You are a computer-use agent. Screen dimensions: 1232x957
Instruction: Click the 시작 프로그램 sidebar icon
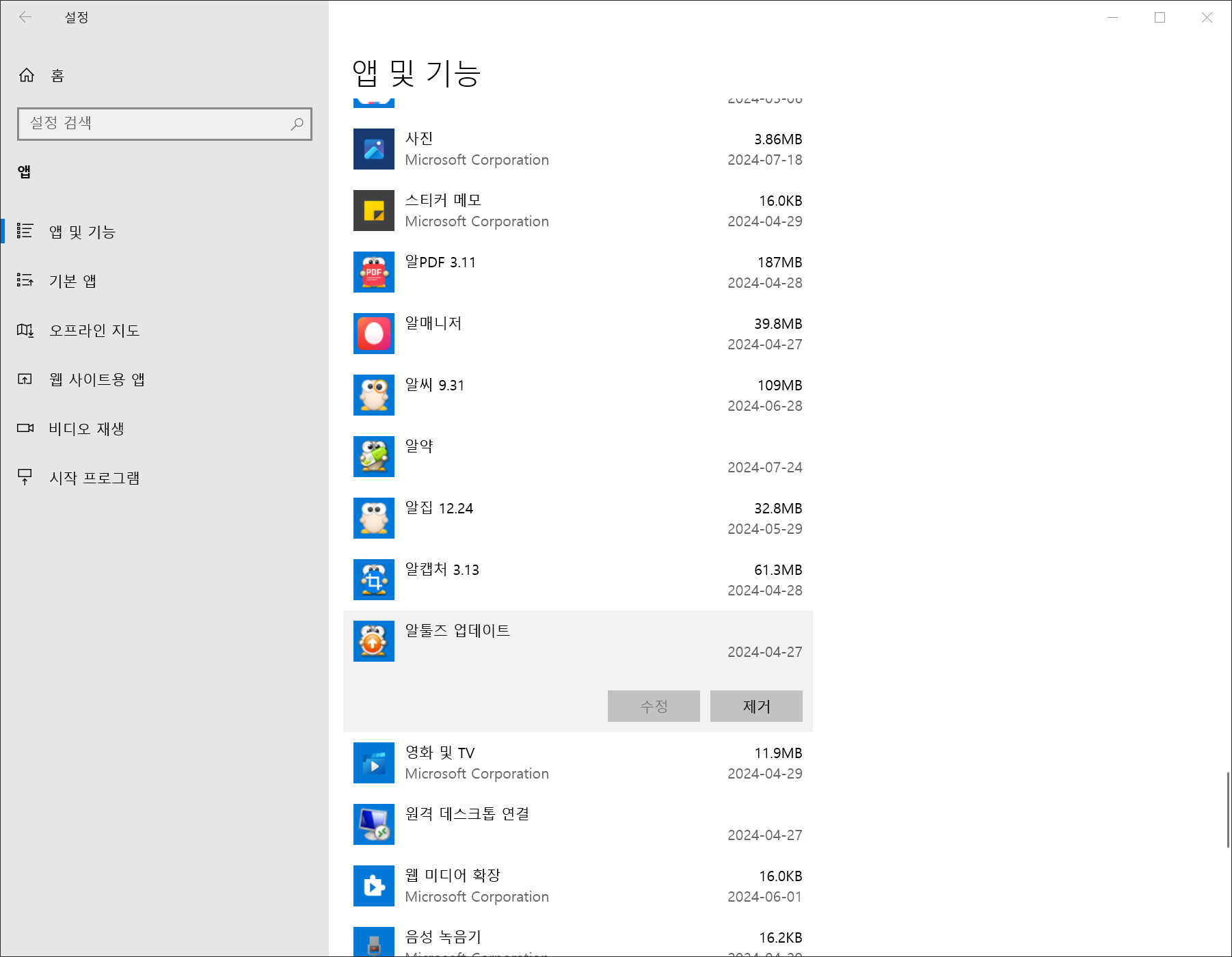25,477
